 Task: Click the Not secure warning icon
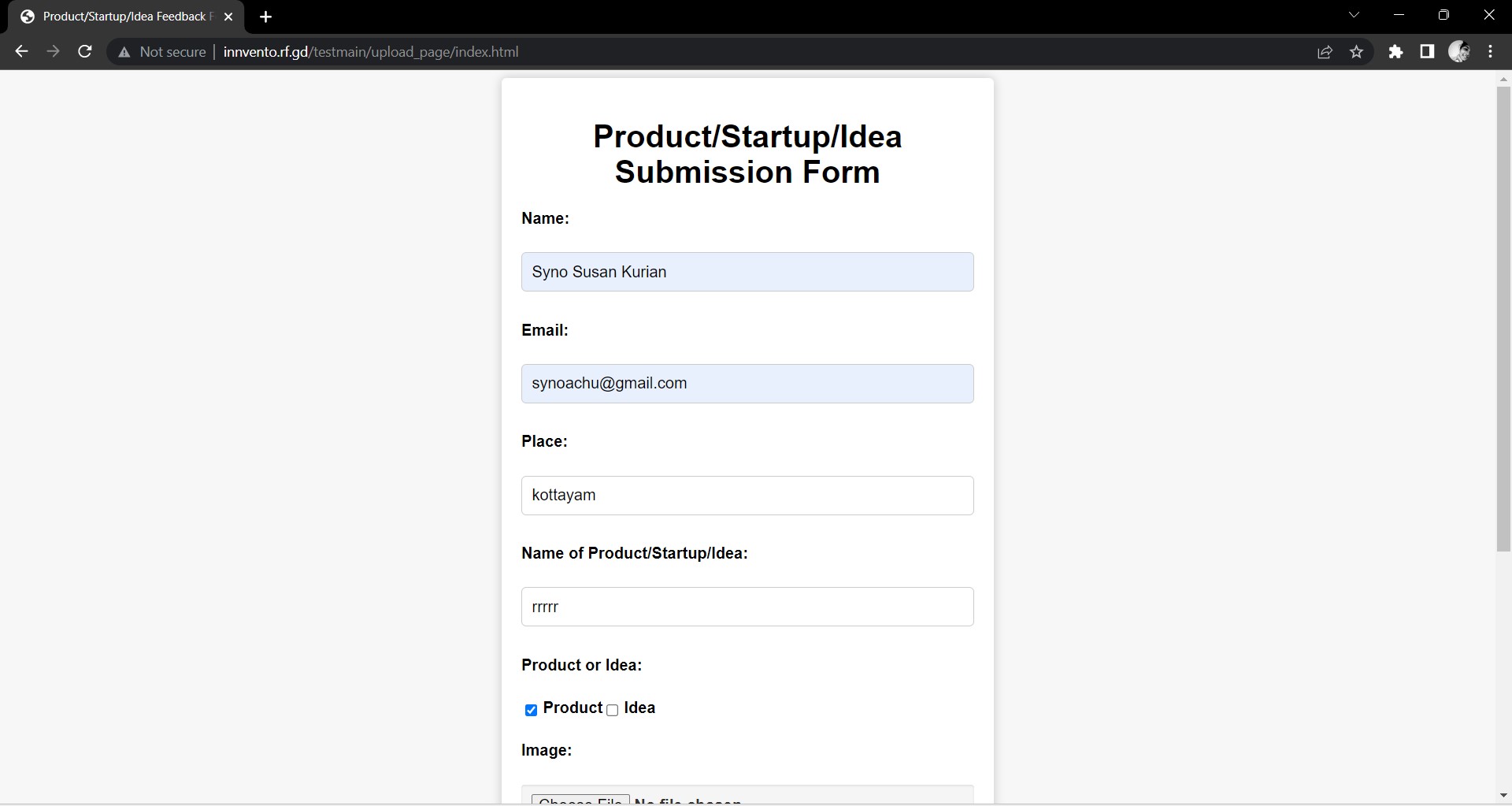[x=124, y=52]
